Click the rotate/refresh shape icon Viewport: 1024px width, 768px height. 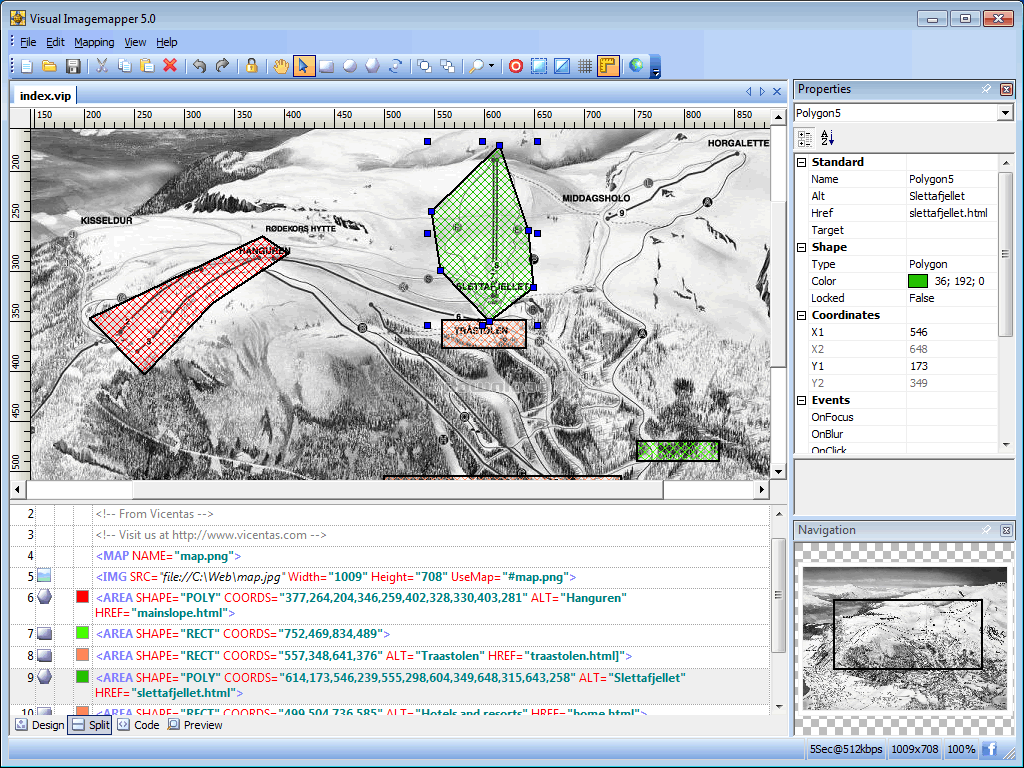click(396, 66)
